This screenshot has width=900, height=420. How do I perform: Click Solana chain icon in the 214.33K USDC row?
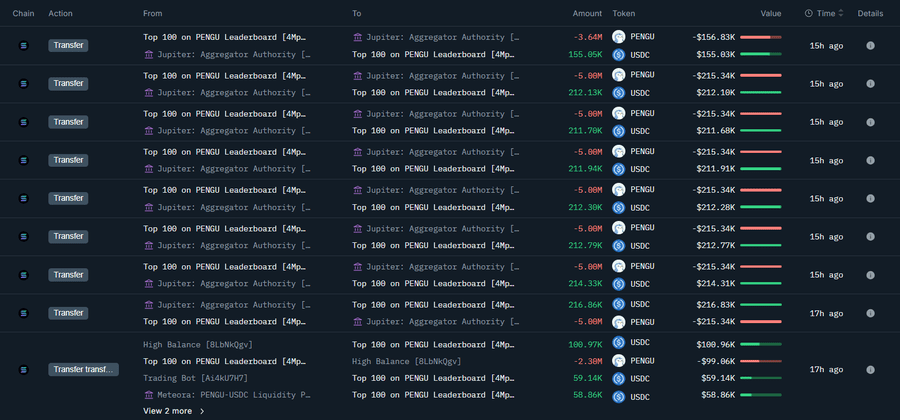[25, 274]
